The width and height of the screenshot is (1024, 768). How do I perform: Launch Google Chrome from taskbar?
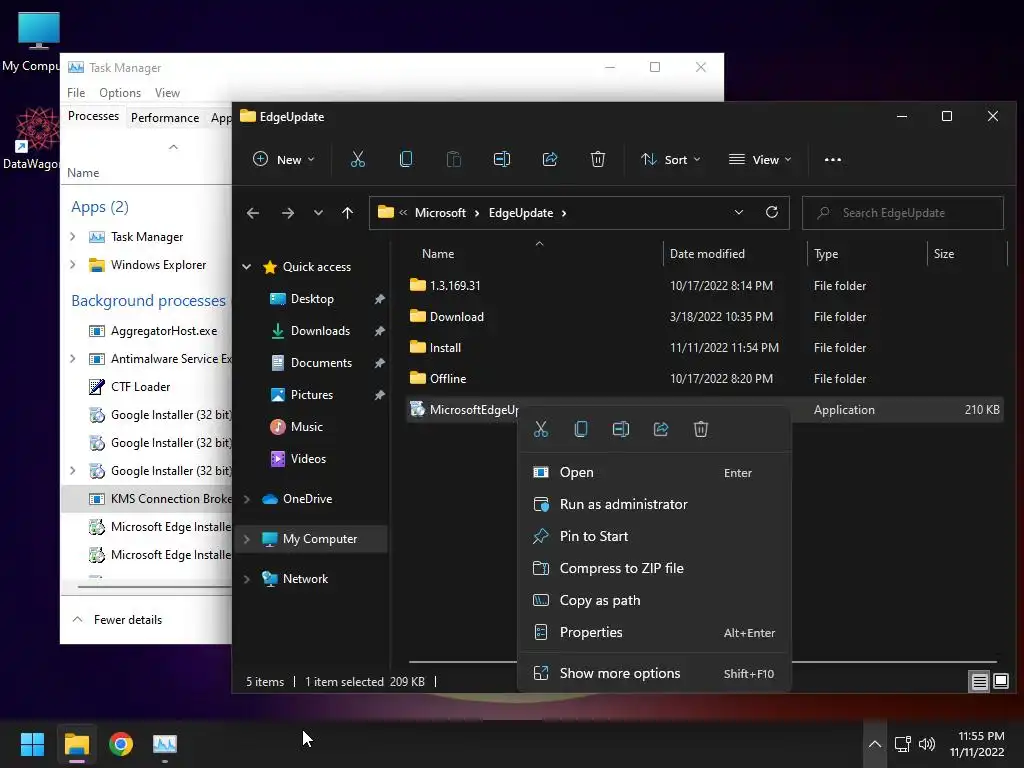(121, 744)
